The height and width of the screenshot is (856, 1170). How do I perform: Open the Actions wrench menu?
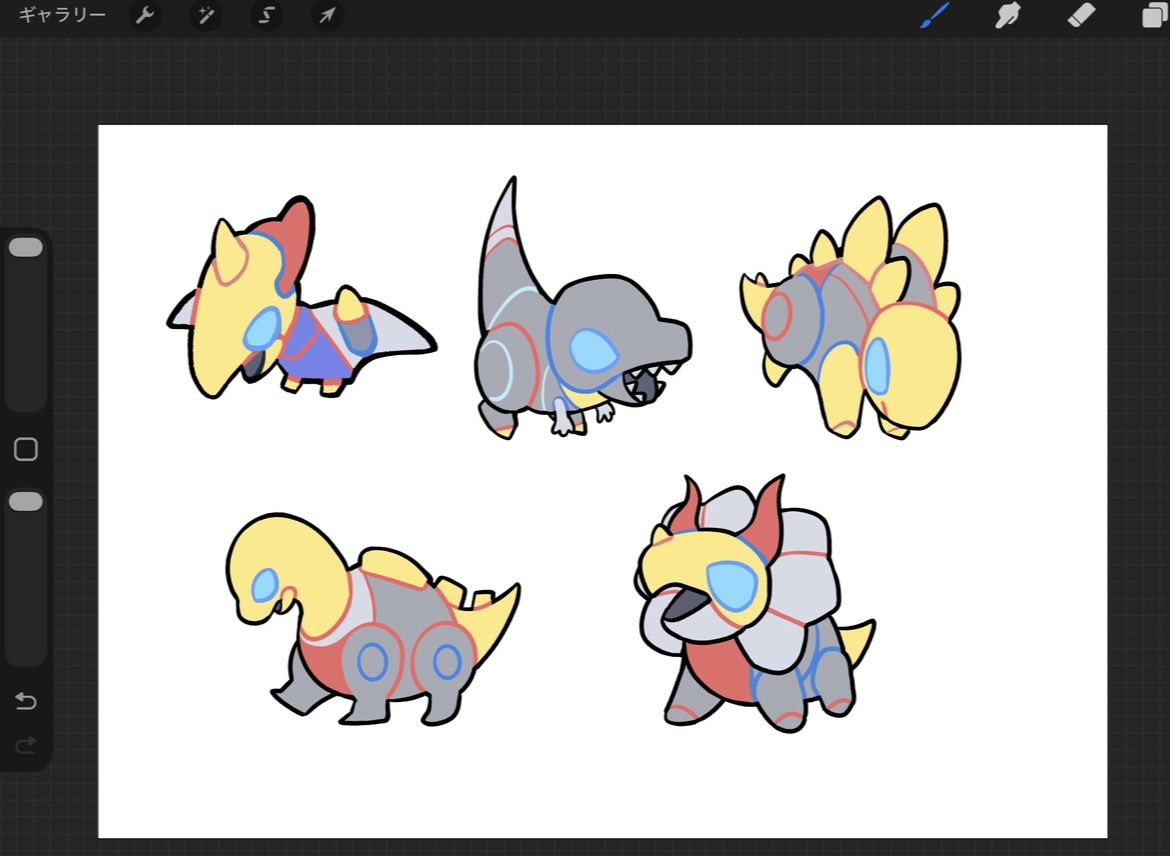[145, 16]
